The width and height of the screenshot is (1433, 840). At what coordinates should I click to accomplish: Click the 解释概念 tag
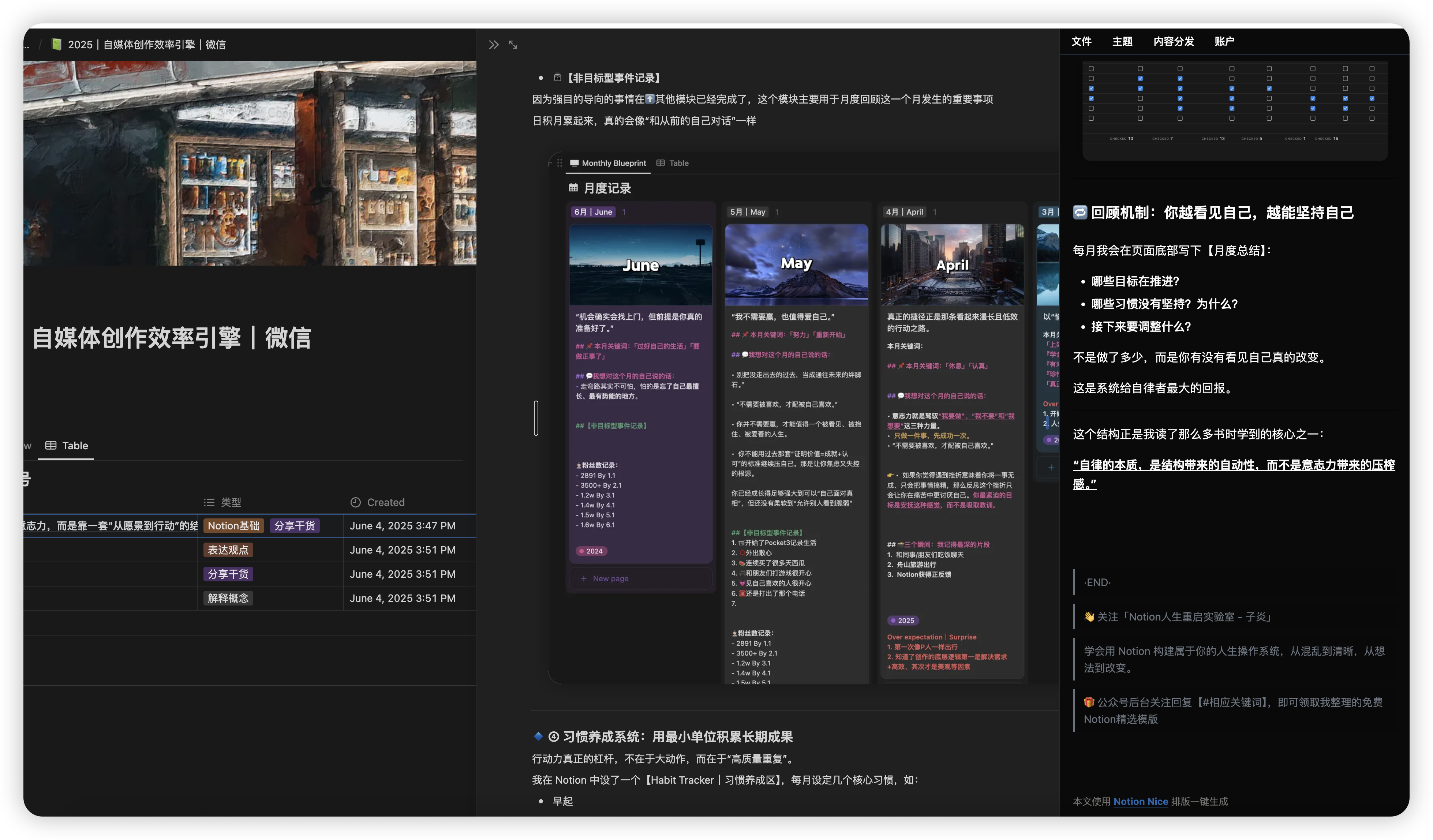(228, 599)
